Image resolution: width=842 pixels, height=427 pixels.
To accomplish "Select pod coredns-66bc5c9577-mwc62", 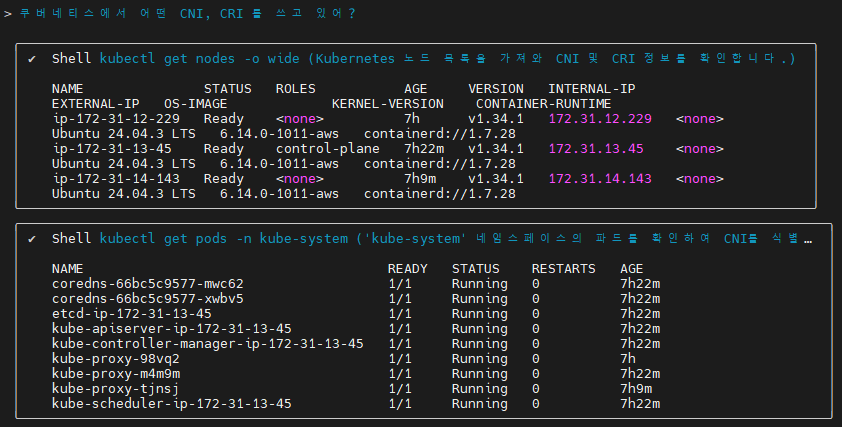I will pyautogui.click(x=148, y=284).
